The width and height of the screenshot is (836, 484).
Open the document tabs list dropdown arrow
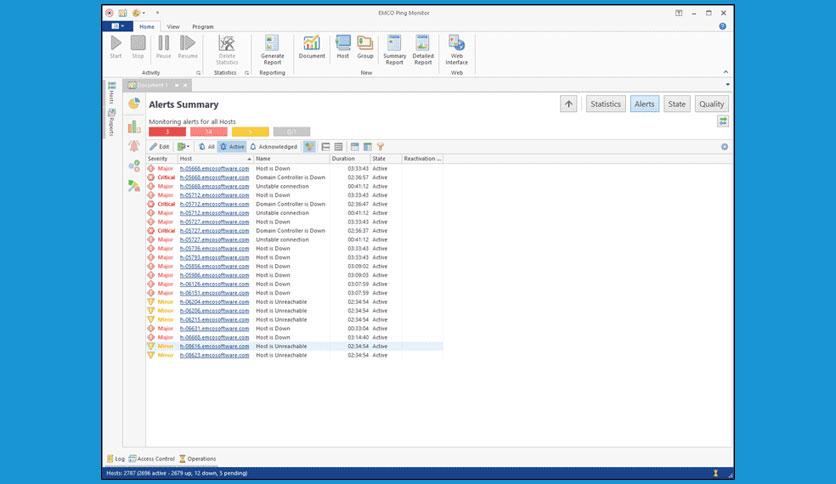point(728,85)
